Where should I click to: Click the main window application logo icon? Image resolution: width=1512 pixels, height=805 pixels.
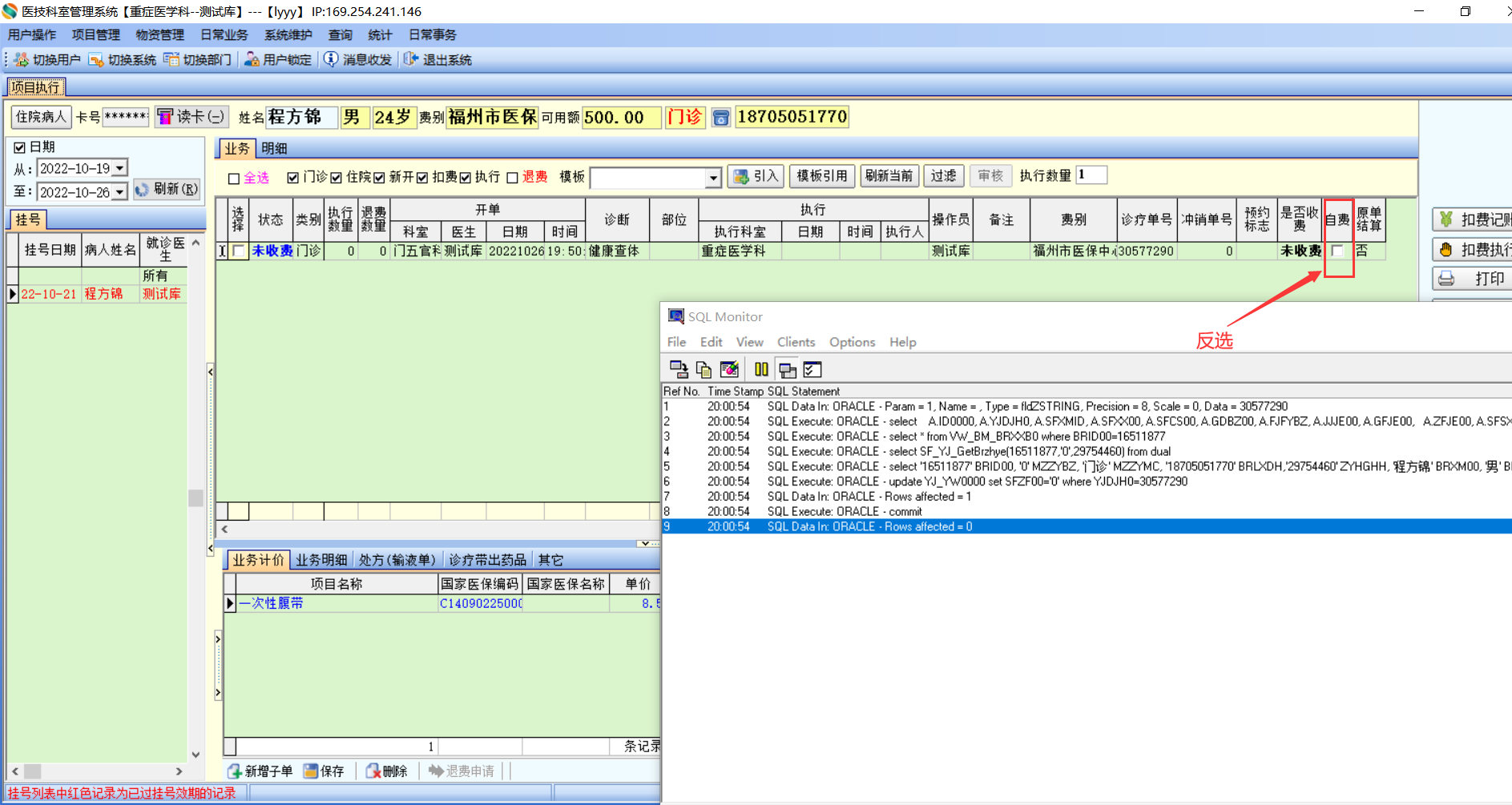click(10, 11)
